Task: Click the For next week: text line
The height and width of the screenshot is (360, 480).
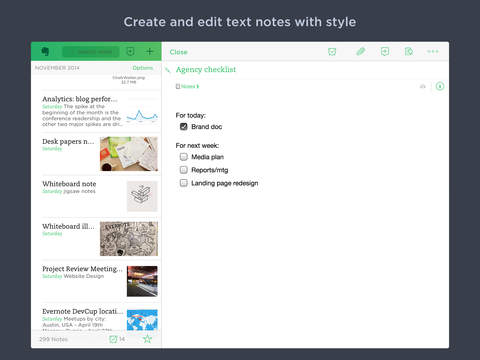Action: click(197, 145)
